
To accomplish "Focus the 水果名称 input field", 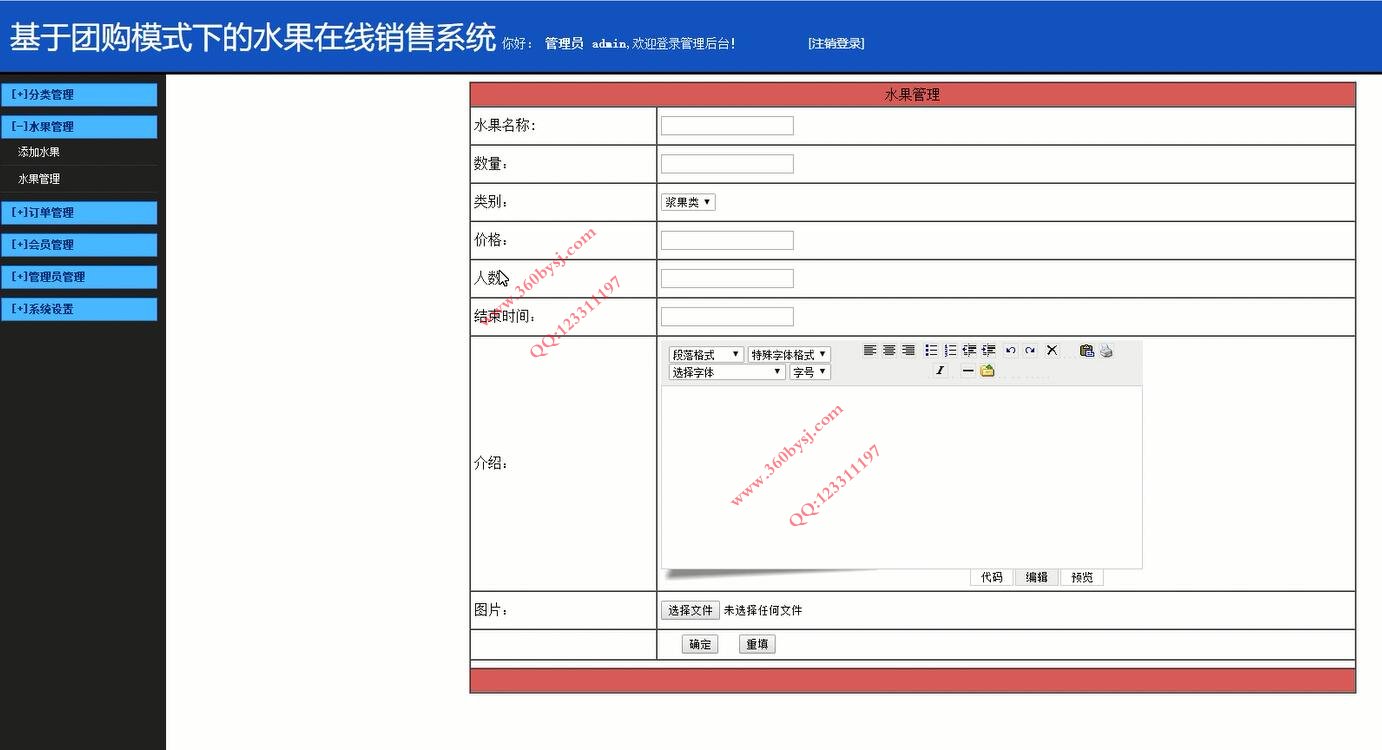I will pyautogui.click(x=727, y=126).
